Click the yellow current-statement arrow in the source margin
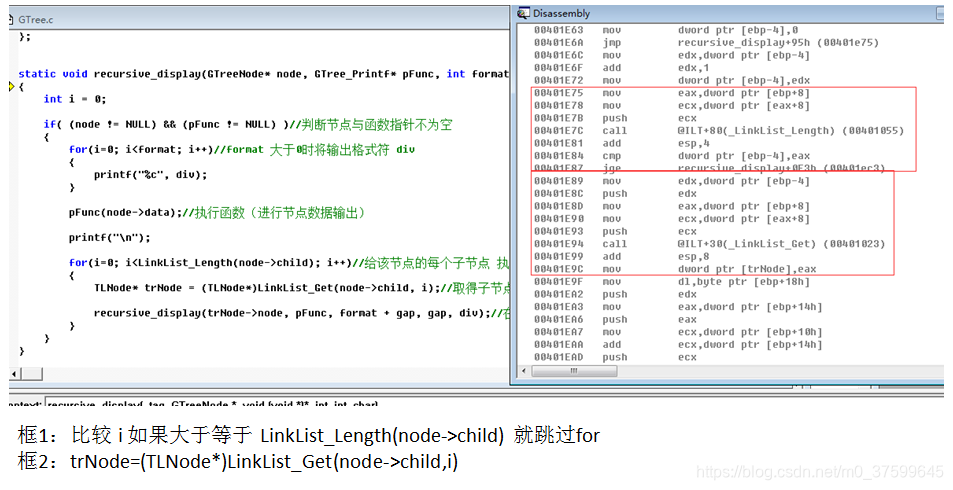The width and height of the screenshot is (953, 490). (x=12, y=86)
